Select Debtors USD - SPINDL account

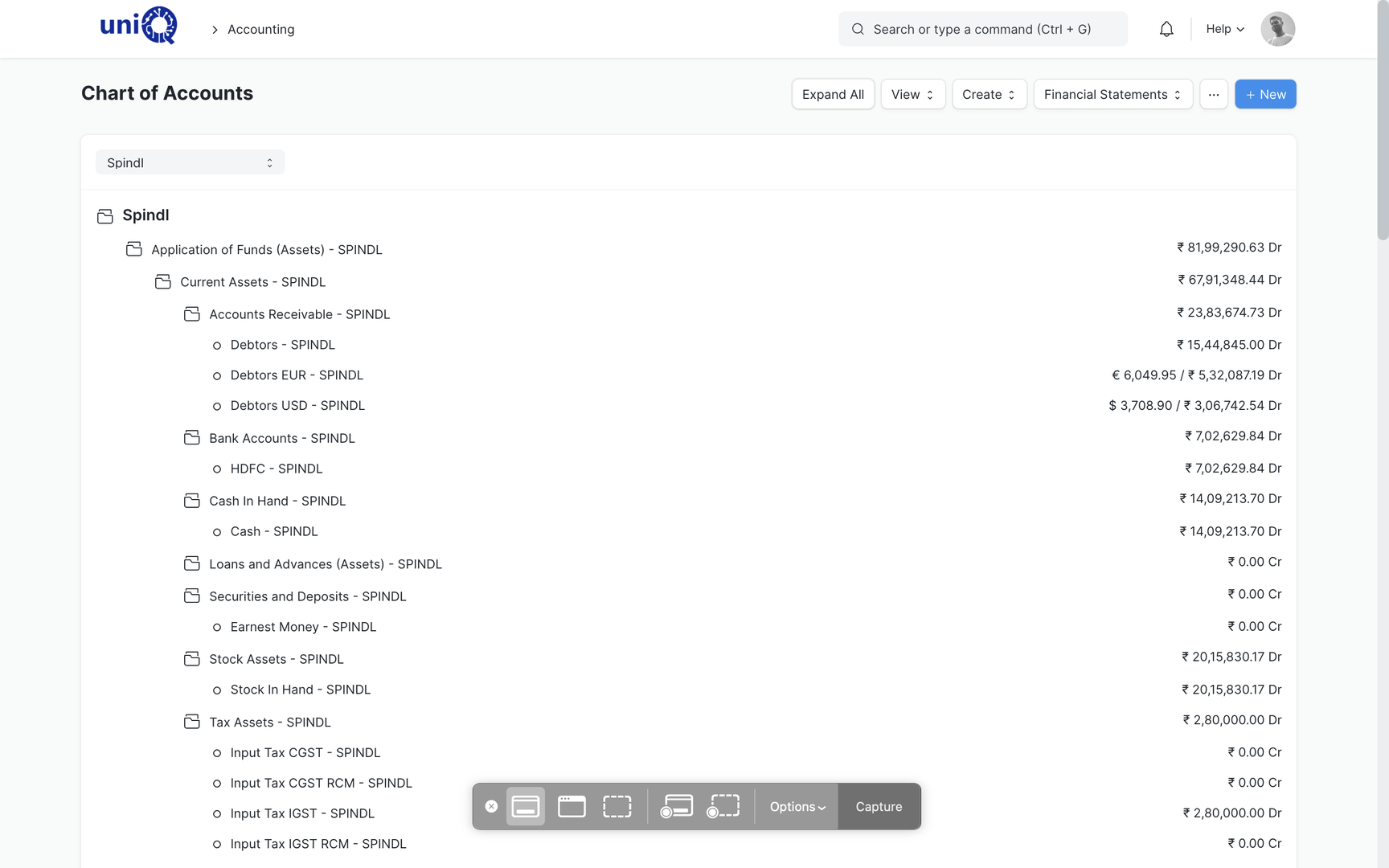point(297,406)
